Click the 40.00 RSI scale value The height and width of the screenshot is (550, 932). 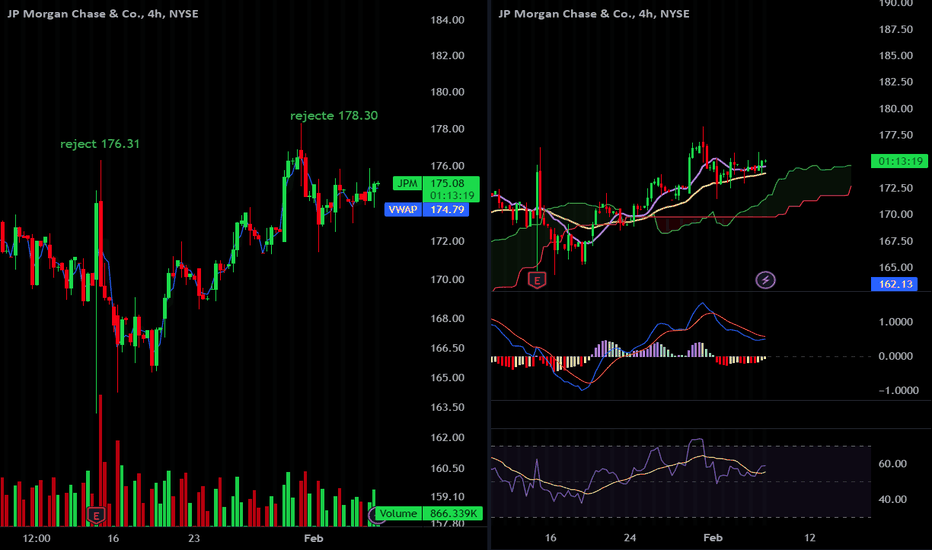pos(892,499)
